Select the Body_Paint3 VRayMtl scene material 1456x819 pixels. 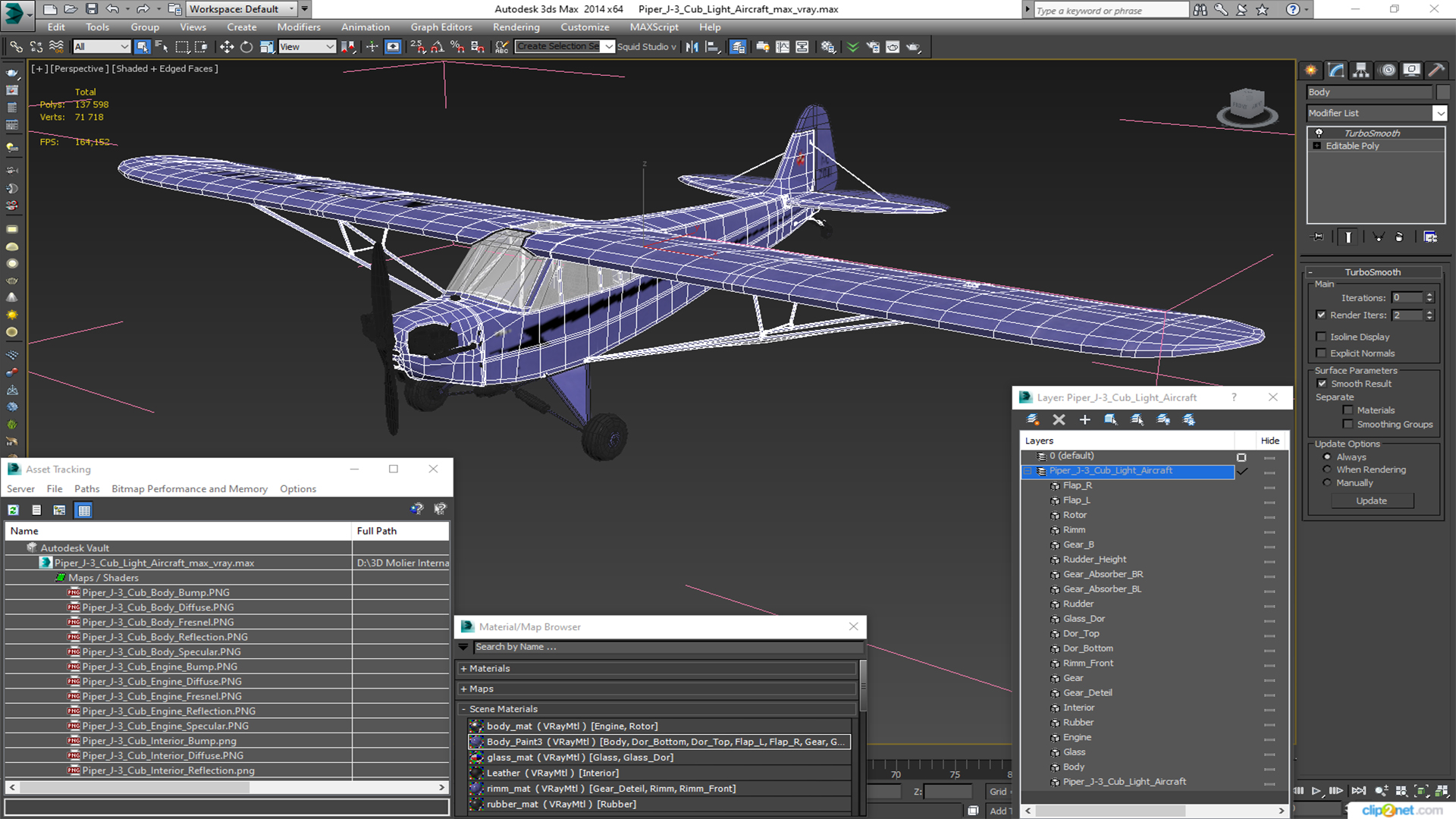(659, 742)
